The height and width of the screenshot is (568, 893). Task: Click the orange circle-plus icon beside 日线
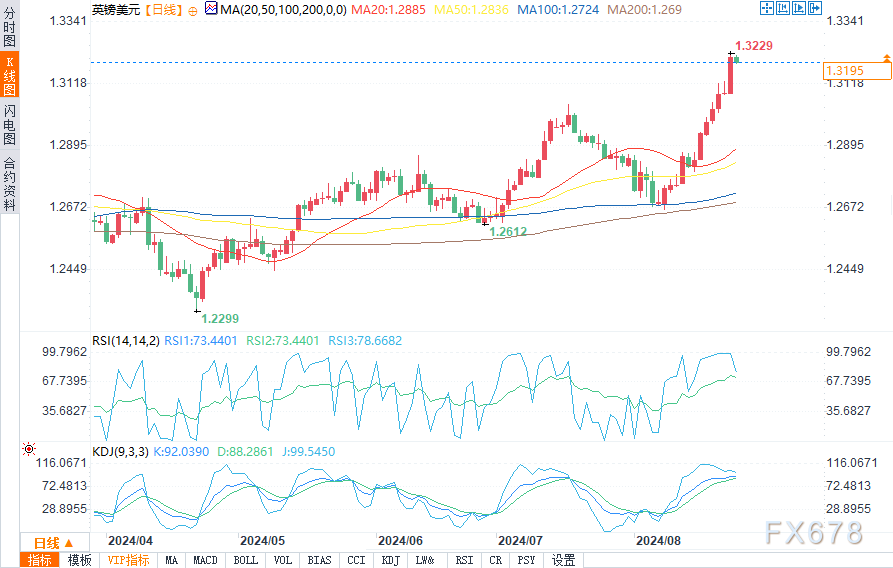(x=193, y=10)
